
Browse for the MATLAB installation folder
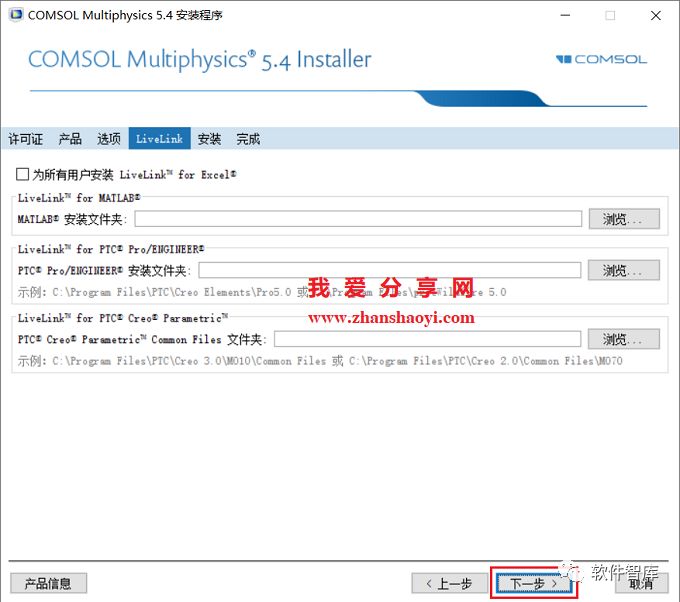click(x=624, y=219)
